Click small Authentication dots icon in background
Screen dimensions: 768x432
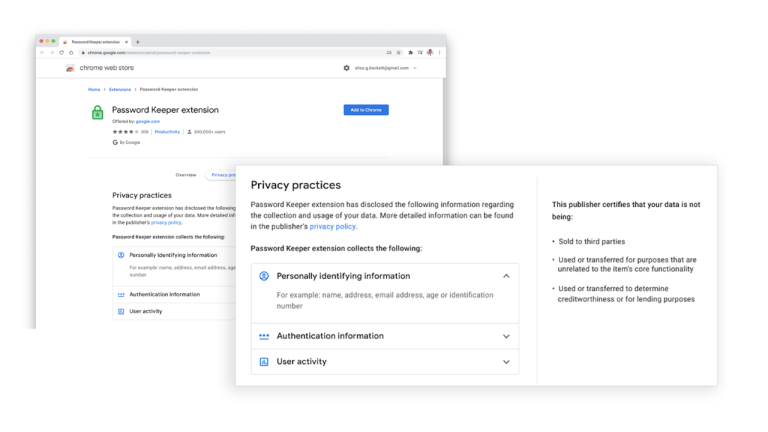121,295
